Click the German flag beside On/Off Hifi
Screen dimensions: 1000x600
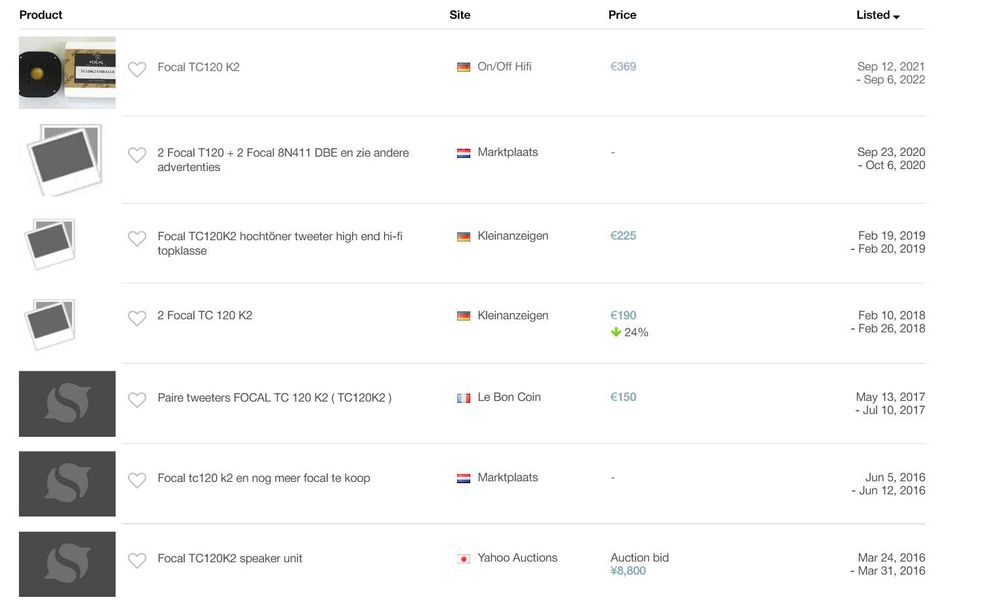point(463,67)
